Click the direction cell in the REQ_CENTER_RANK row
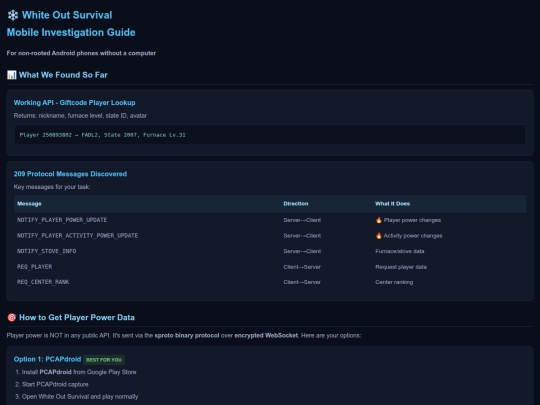 pos(302,282)
